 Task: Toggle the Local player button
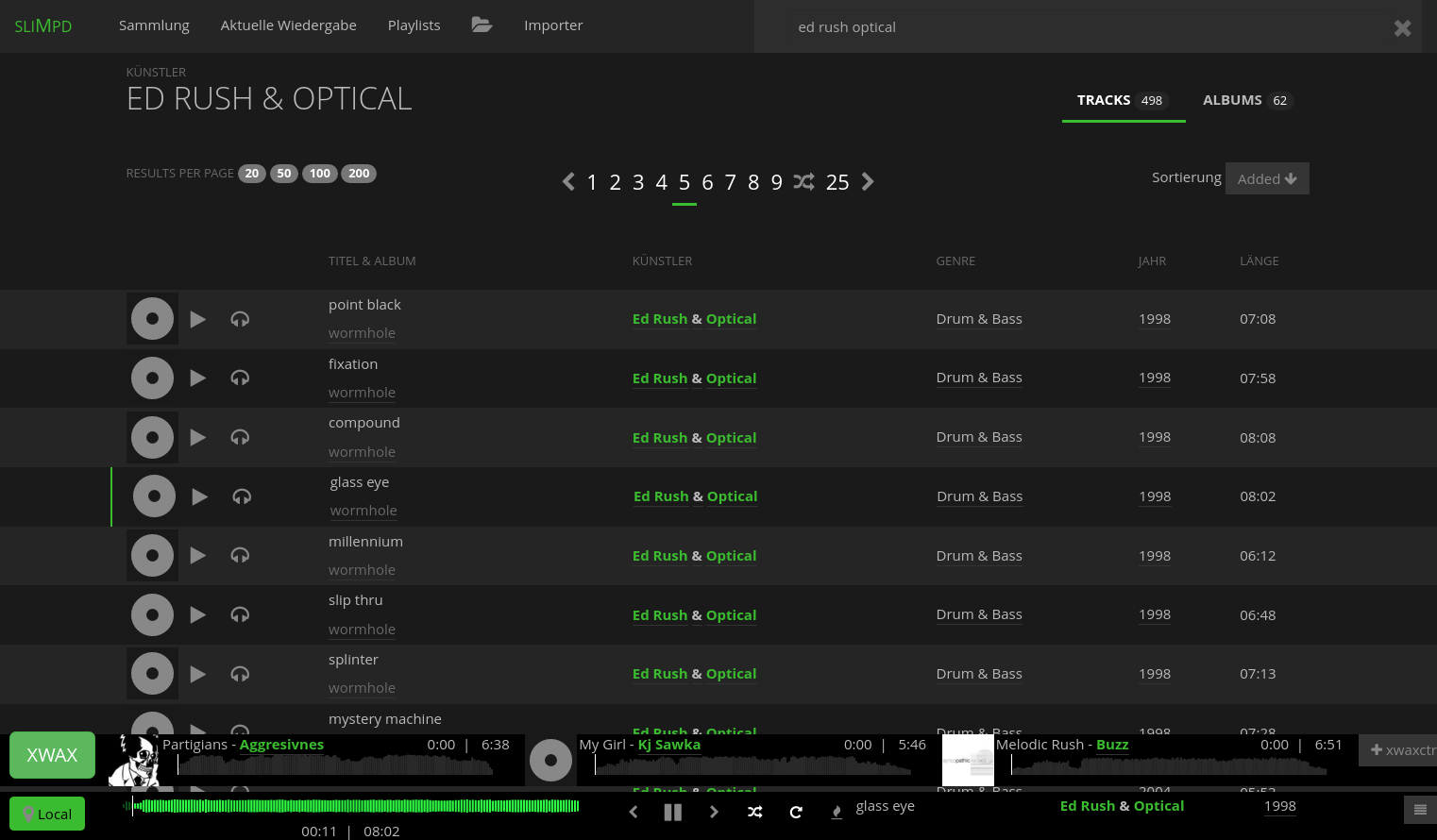(x=47, y=814)
